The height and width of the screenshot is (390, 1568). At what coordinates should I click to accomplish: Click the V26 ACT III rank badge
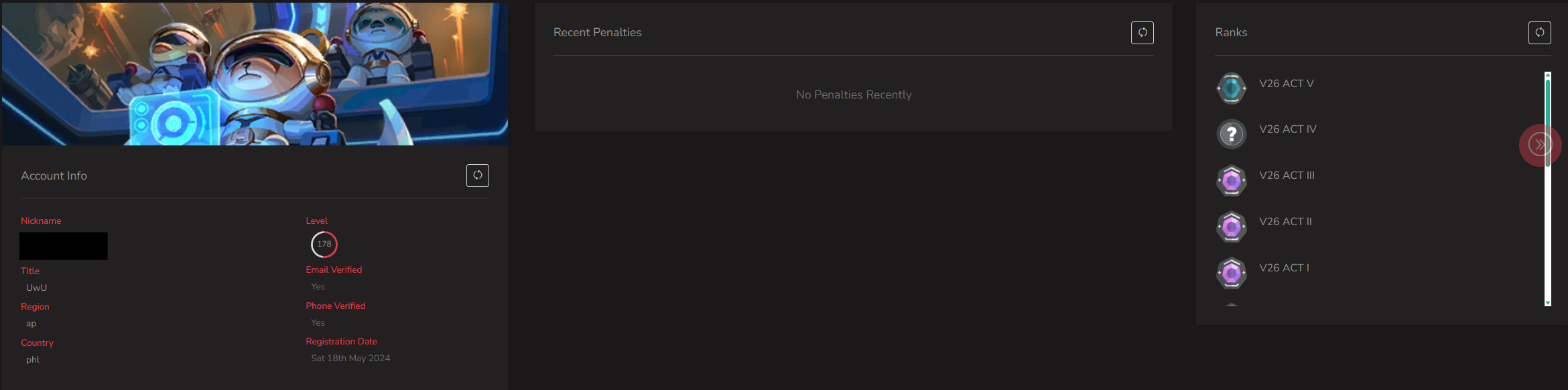click(1231, 180)
